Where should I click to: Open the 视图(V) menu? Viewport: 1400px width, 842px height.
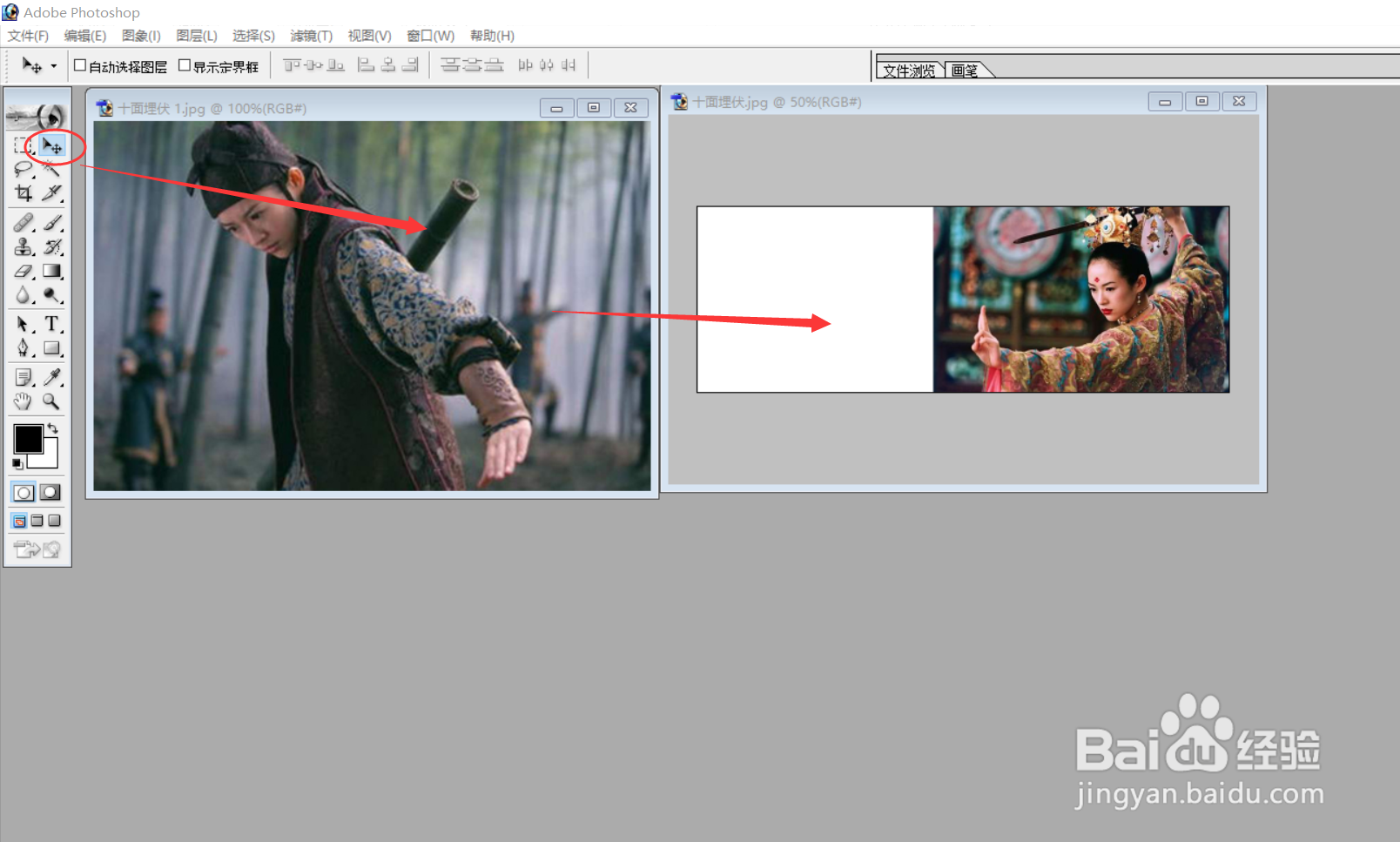(x=369, y=36)
